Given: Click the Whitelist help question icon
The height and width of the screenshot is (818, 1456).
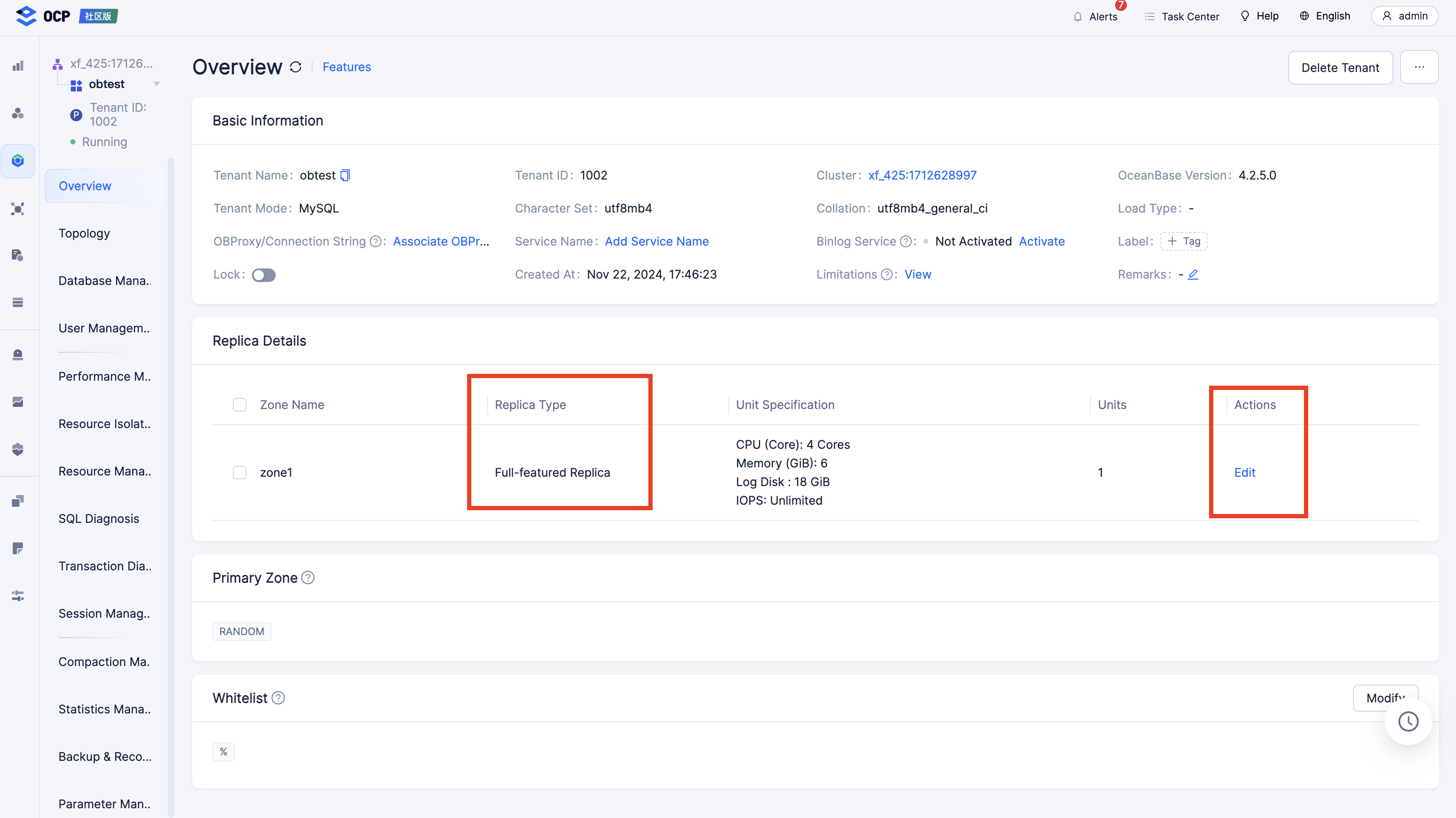Looking at the screenshot, I should [278, 698].
